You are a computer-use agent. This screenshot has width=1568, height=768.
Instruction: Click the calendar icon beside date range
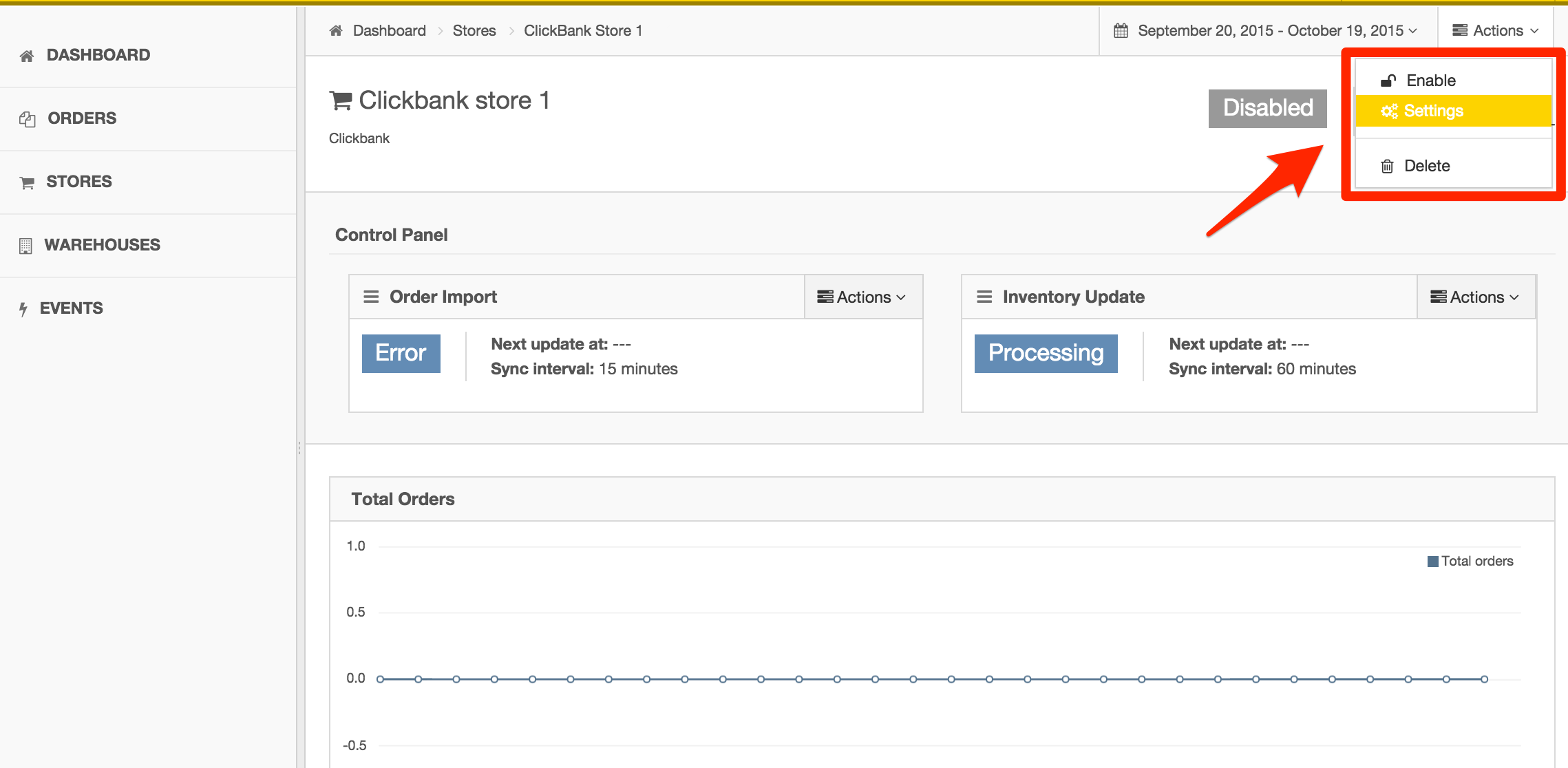pos(1121,30)
